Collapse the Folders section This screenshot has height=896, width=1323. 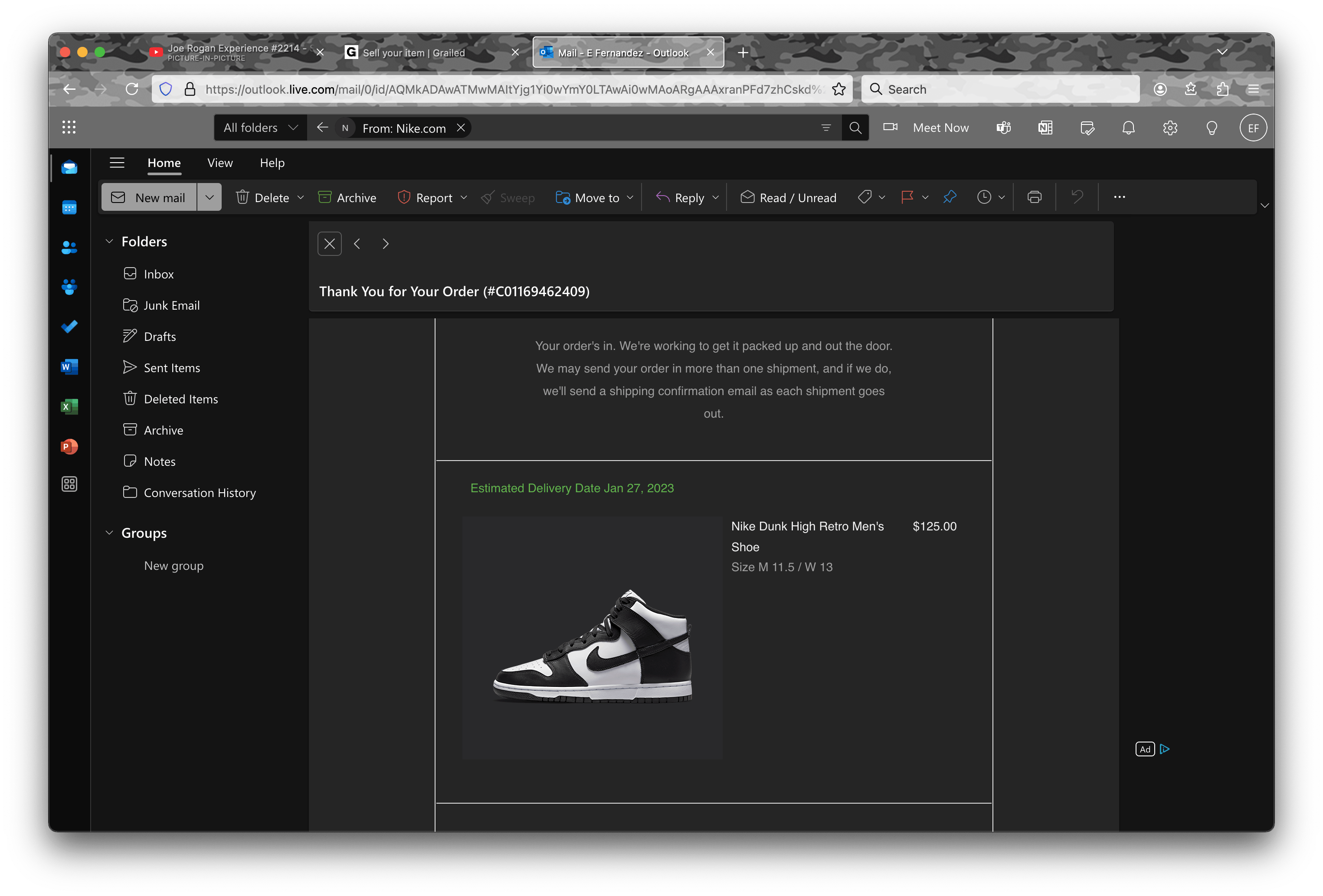pyautogui.click(x=109, y=242)
